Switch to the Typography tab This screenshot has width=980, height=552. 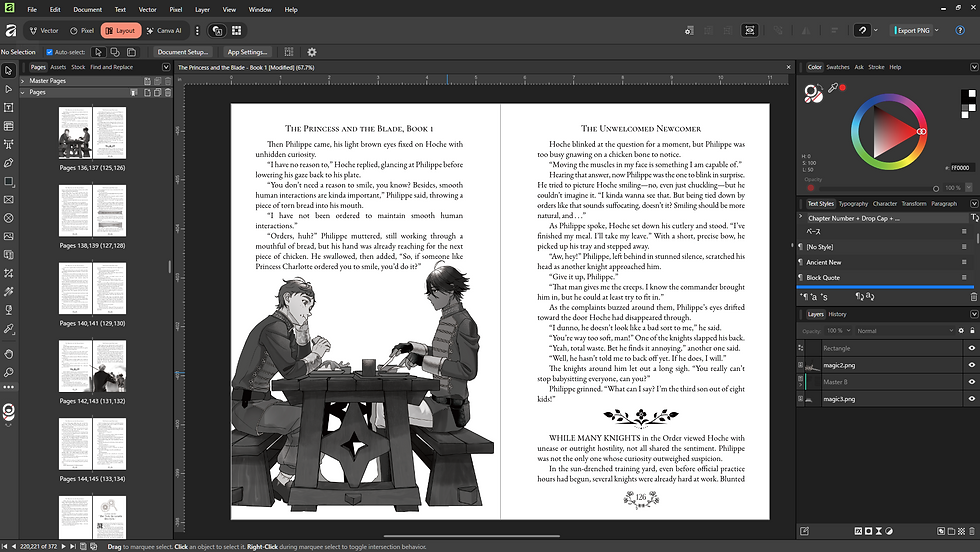(x=853, y=204)
